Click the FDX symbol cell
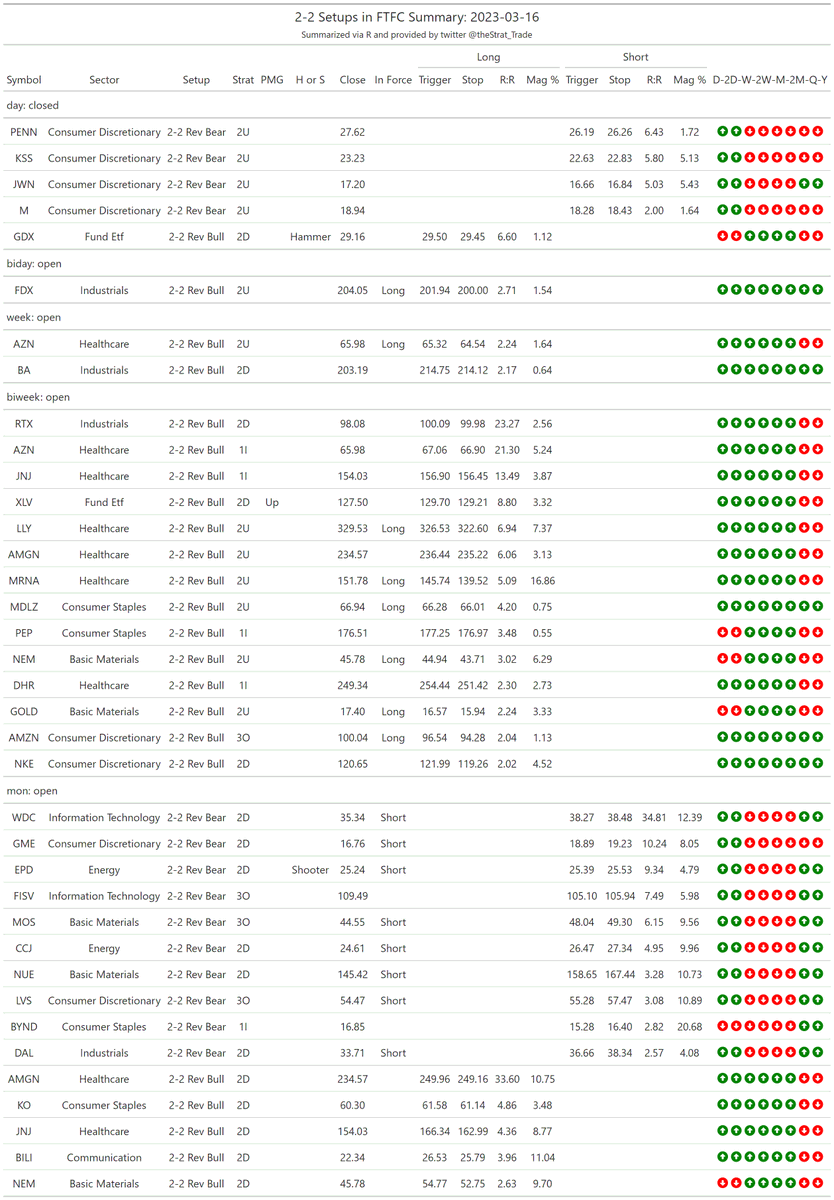Screen dimensions: 834x1200 [24, 290]
